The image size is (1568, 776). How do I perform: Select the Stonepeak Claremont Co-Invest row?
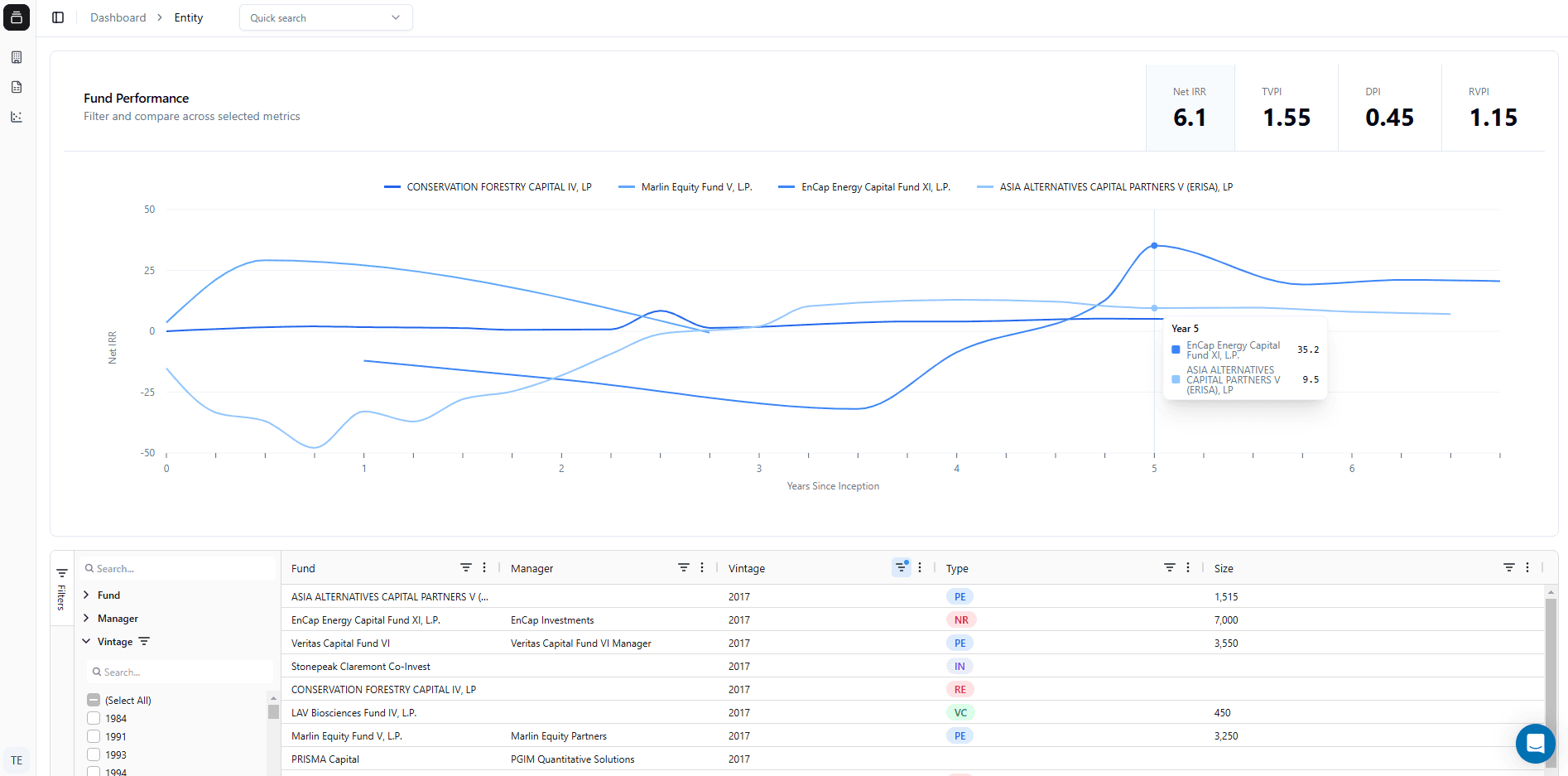tap(912, 666)
